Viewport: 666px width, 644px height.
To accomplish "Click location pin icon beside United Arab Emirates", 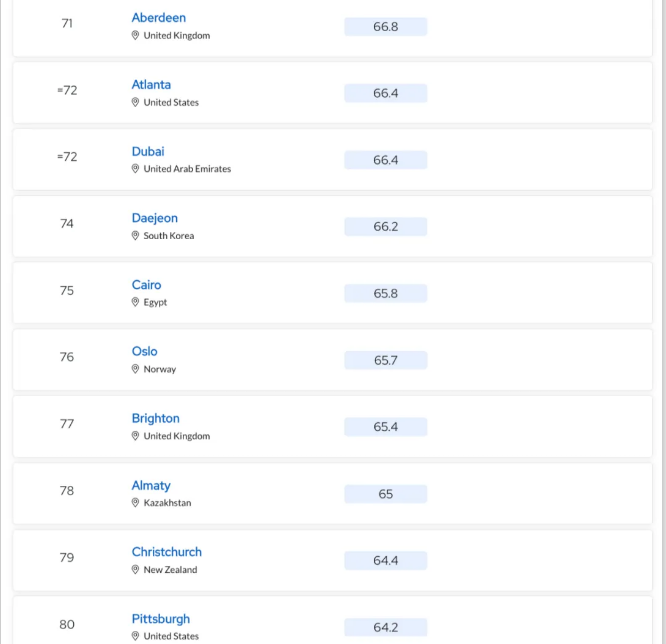I will pos(135,169).
